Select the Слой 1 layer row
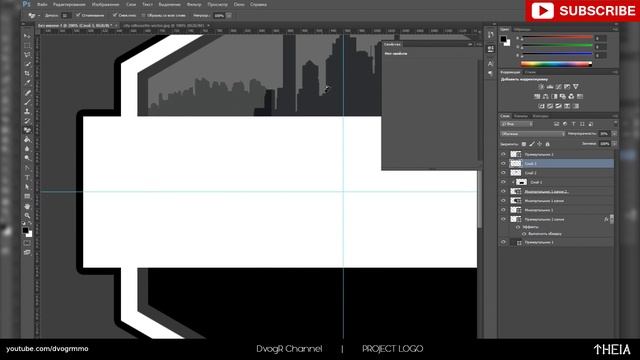The width and height of the screenshot is (640, 360). click(x=557, y=182)
